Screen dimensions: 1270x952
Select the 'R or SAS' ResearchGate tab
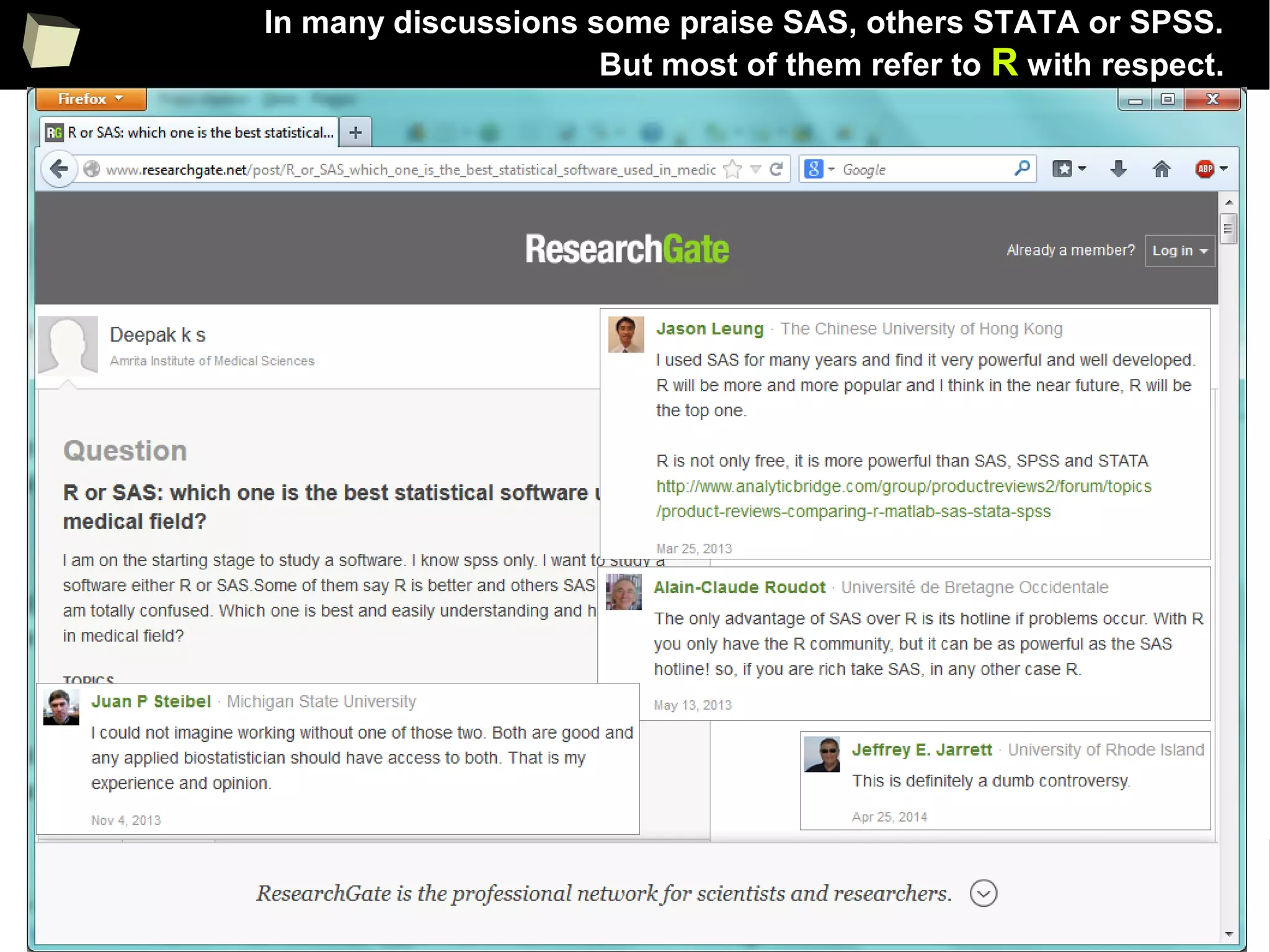coord(190,132)
